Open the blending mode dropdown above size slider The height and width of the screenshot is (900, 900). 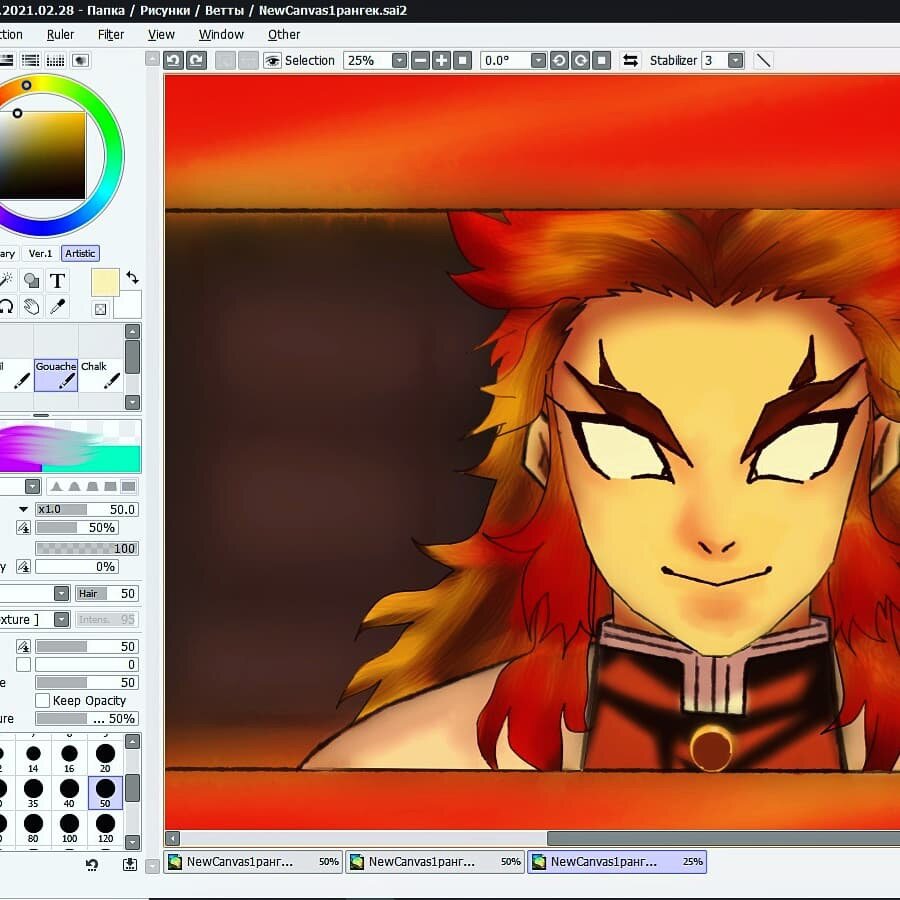(32, 486)
